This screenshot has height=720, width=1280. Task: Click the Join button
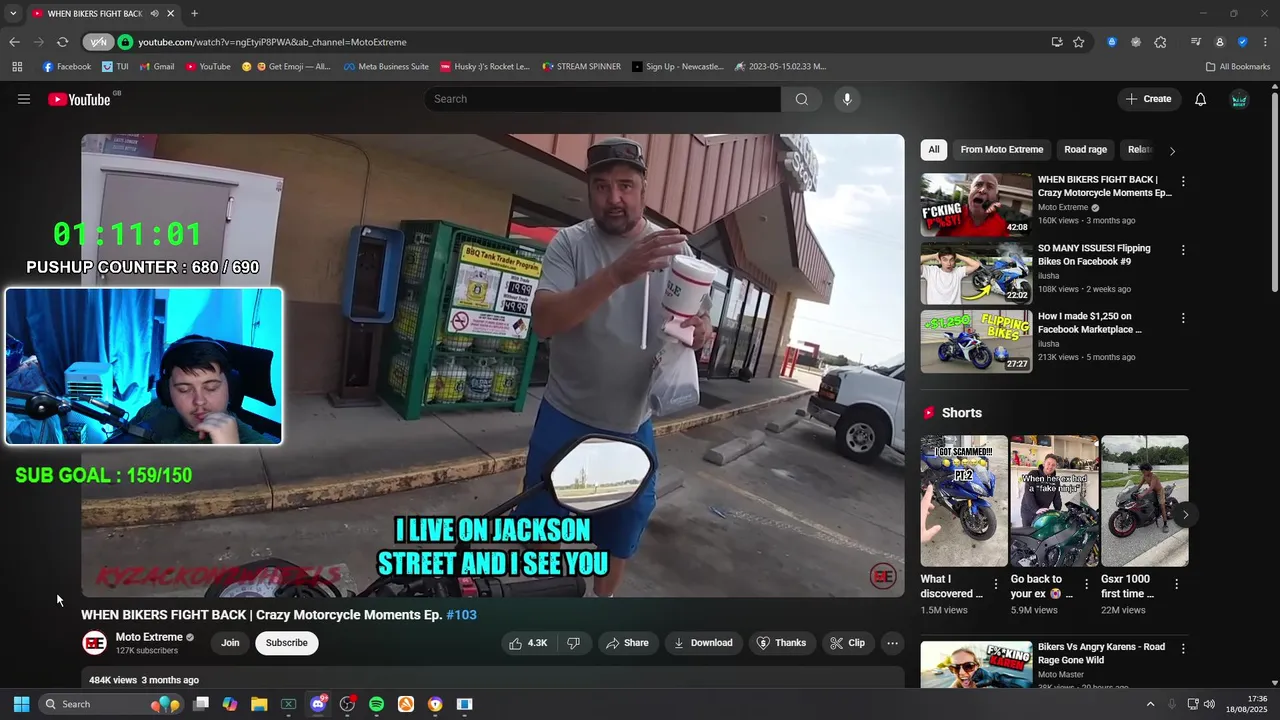pyautogui.click(x=230, y=643)
